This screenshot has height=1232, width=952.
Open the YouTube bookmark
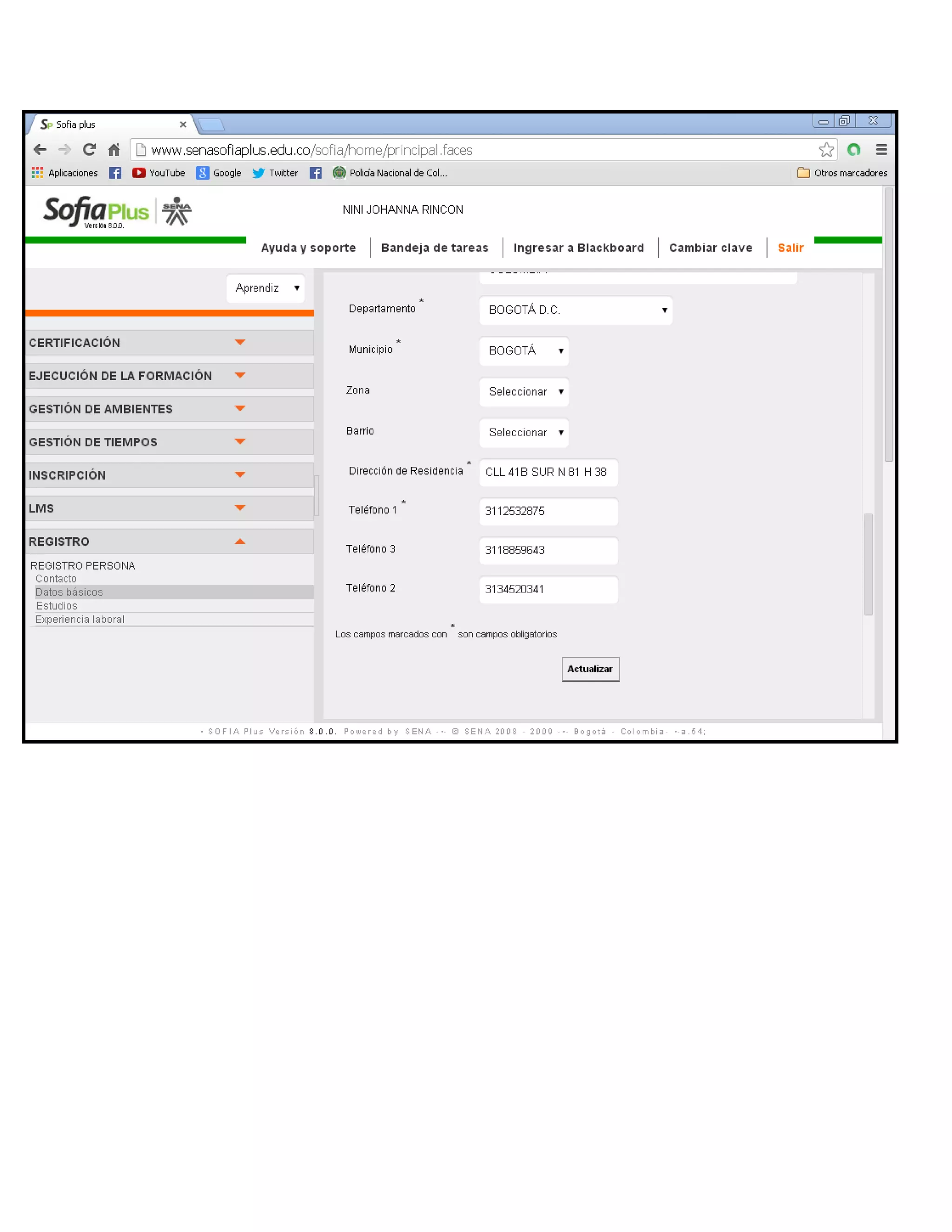tap(159, 173)
